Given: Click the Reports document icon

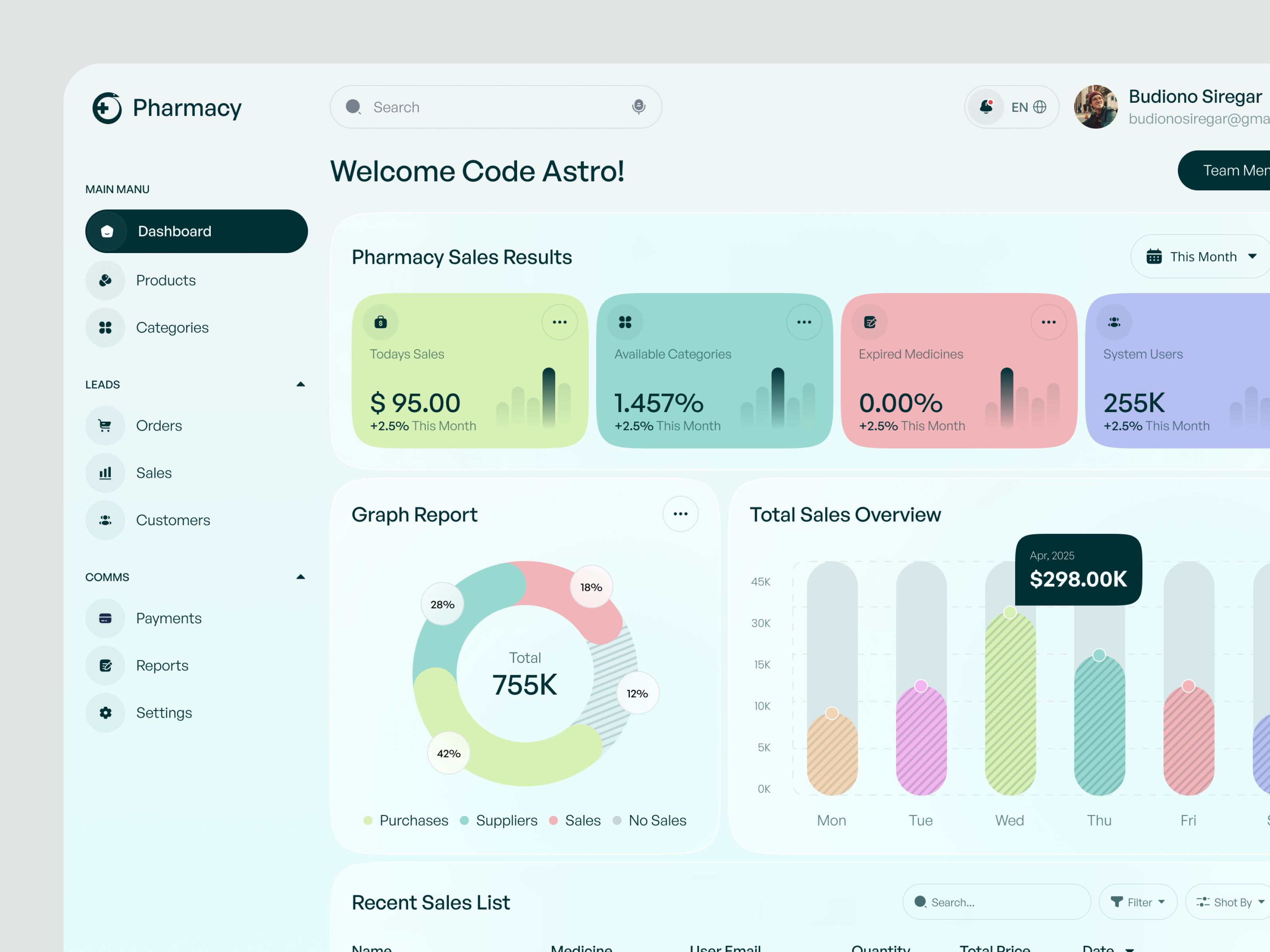Looking at the screenshot, I should click(105, 665).
